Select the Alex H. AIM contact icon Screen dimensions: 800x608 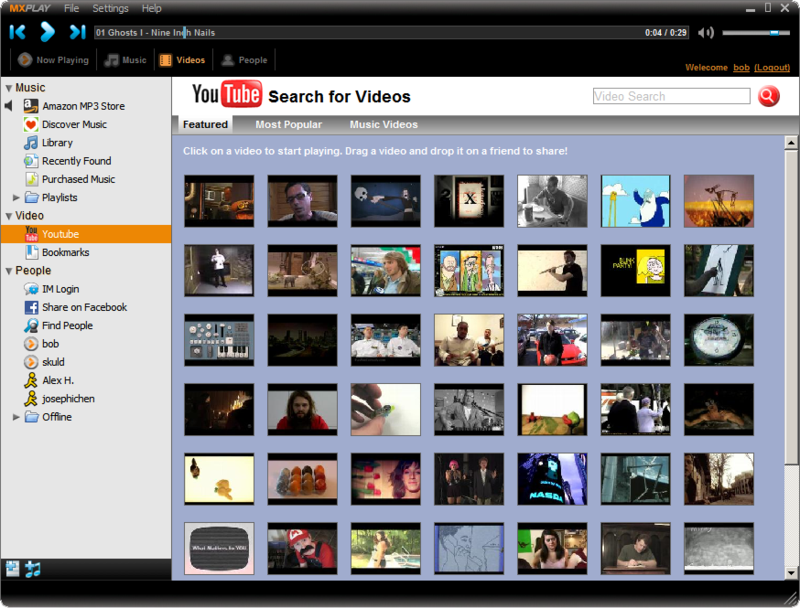(31, 381)
